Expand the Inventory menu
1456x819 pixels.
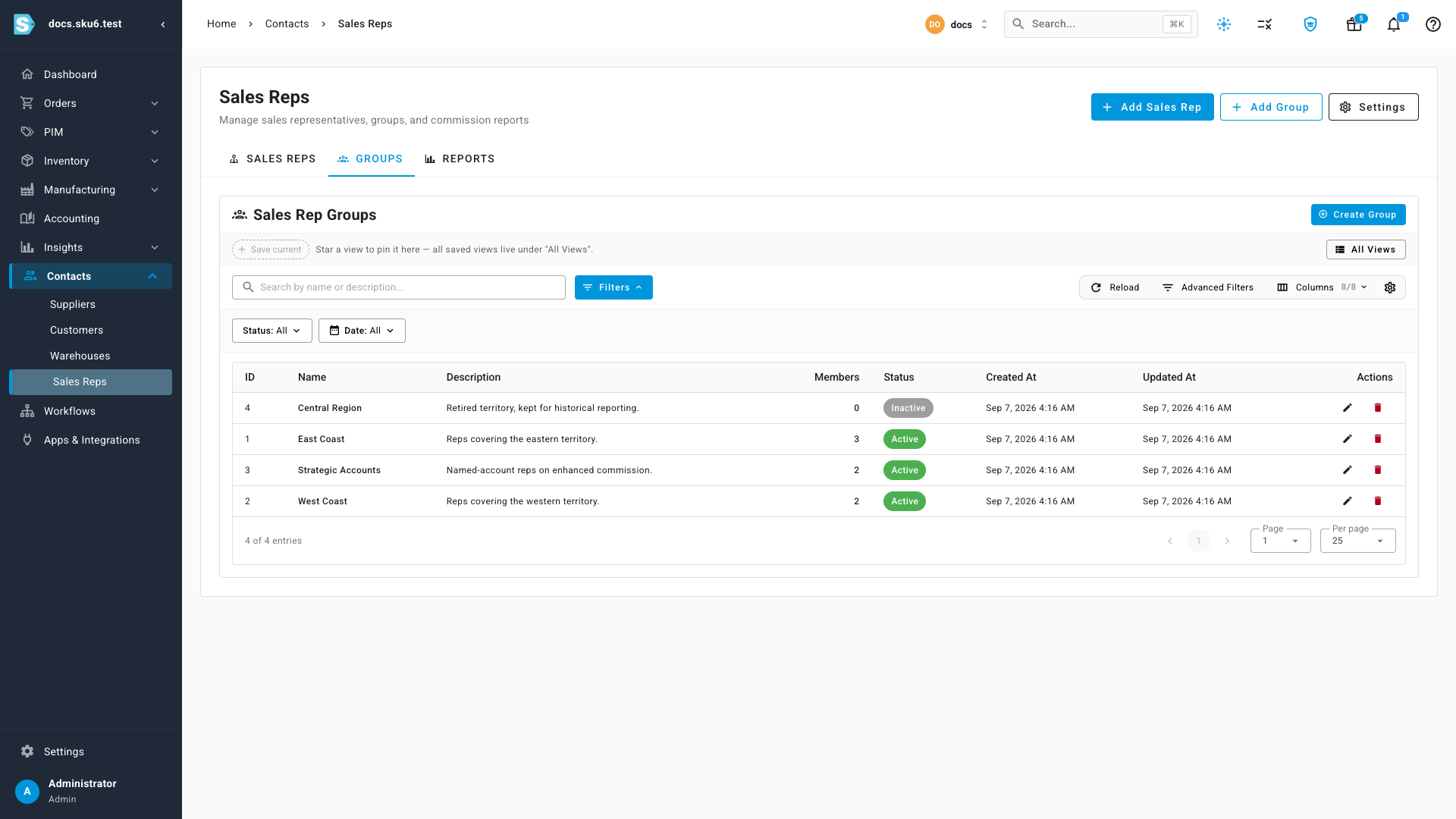(91, 161)
